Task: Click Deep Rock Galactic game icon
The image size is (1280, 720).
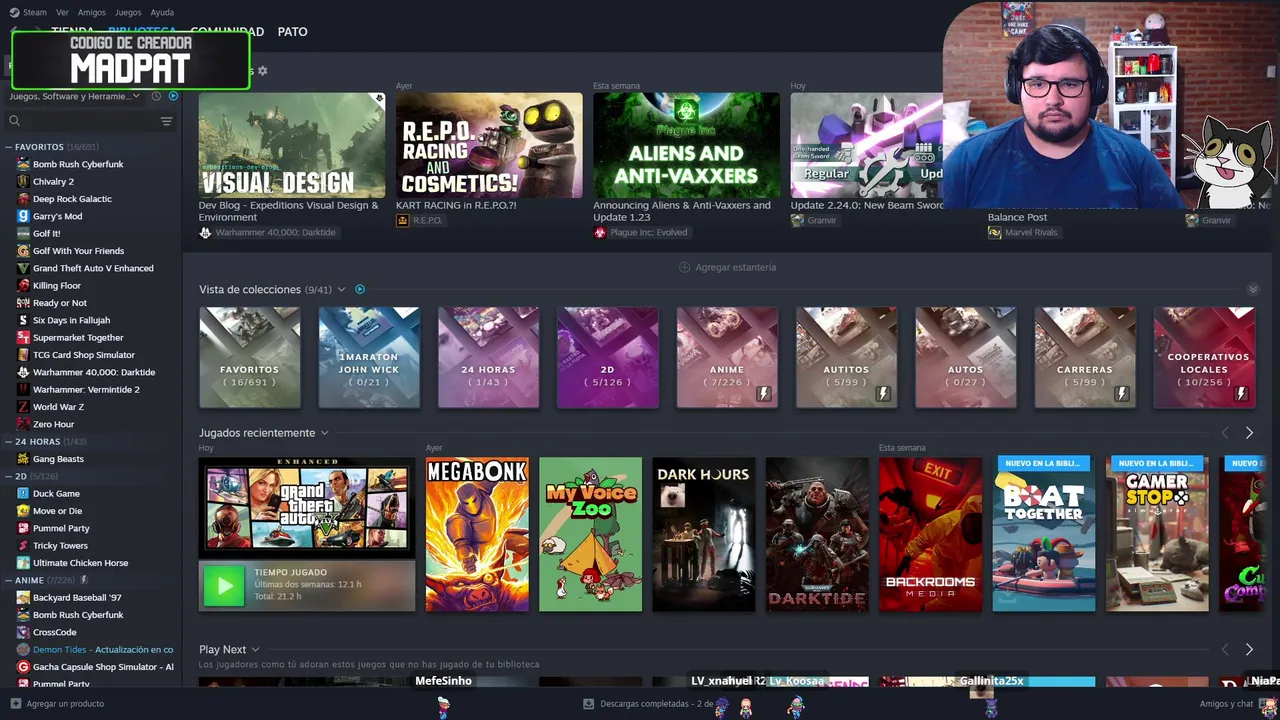Action: pos(23,199)
